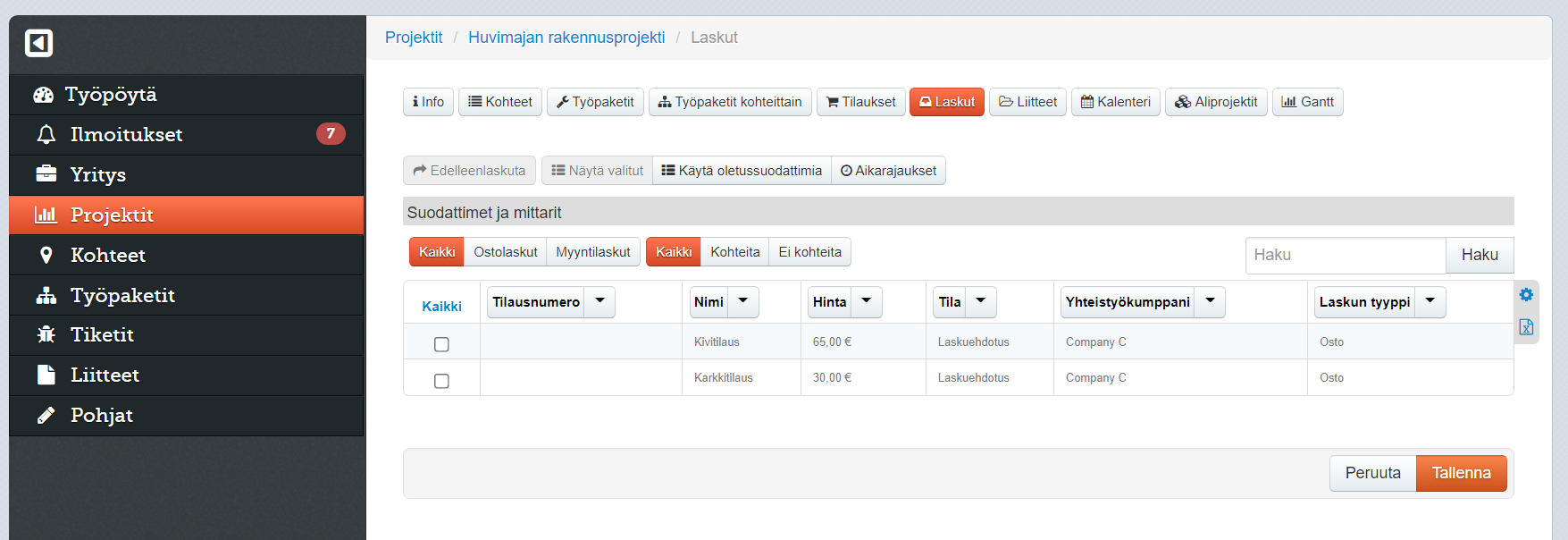
Task: Open Pohjat with the pencil icon
Action: [x=46, y=415]
